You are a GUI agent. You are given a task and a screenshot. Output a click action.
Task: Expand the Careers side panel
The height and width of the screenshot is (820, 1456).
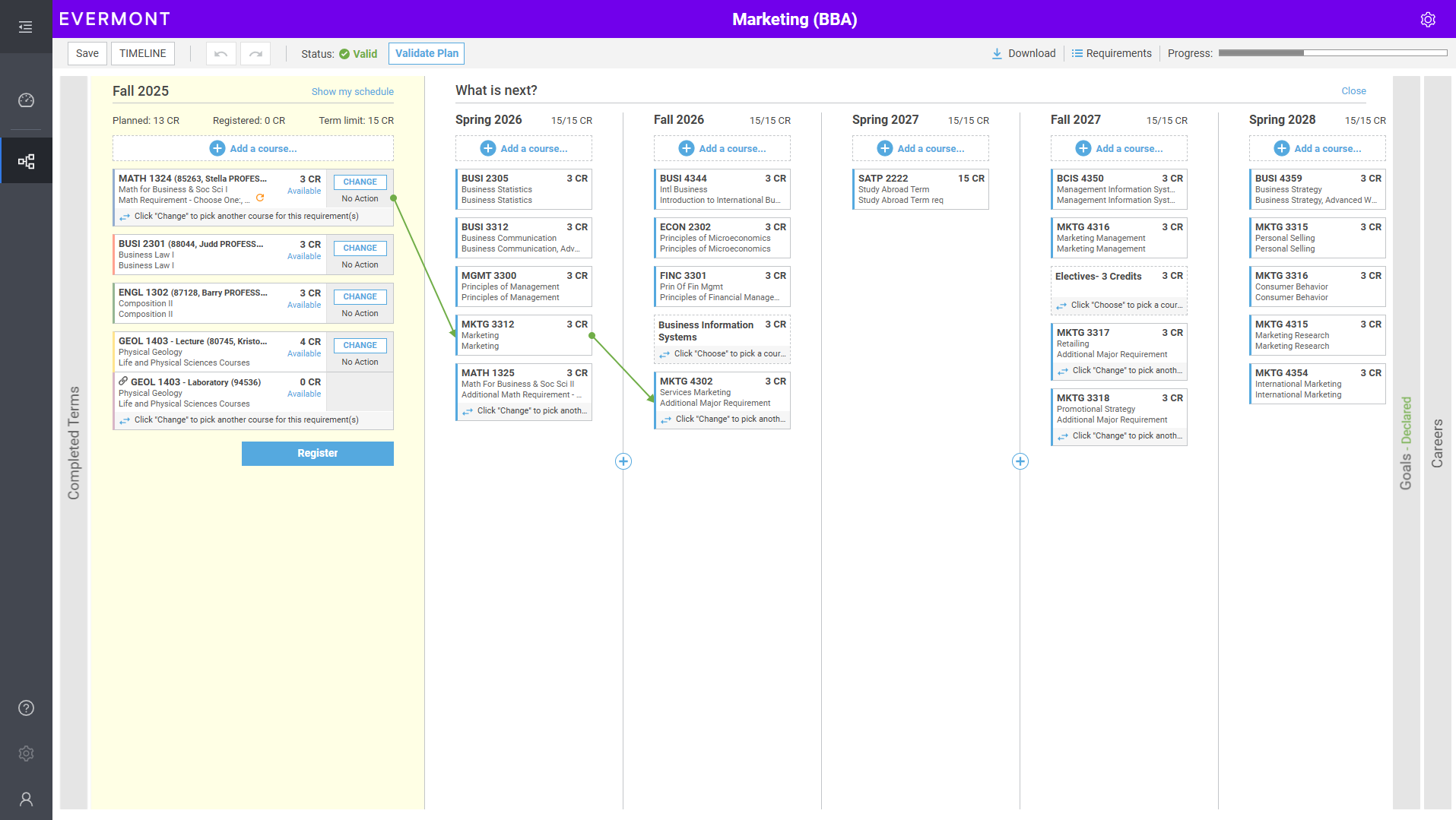pyautogui.click(x=1437, y=442)
